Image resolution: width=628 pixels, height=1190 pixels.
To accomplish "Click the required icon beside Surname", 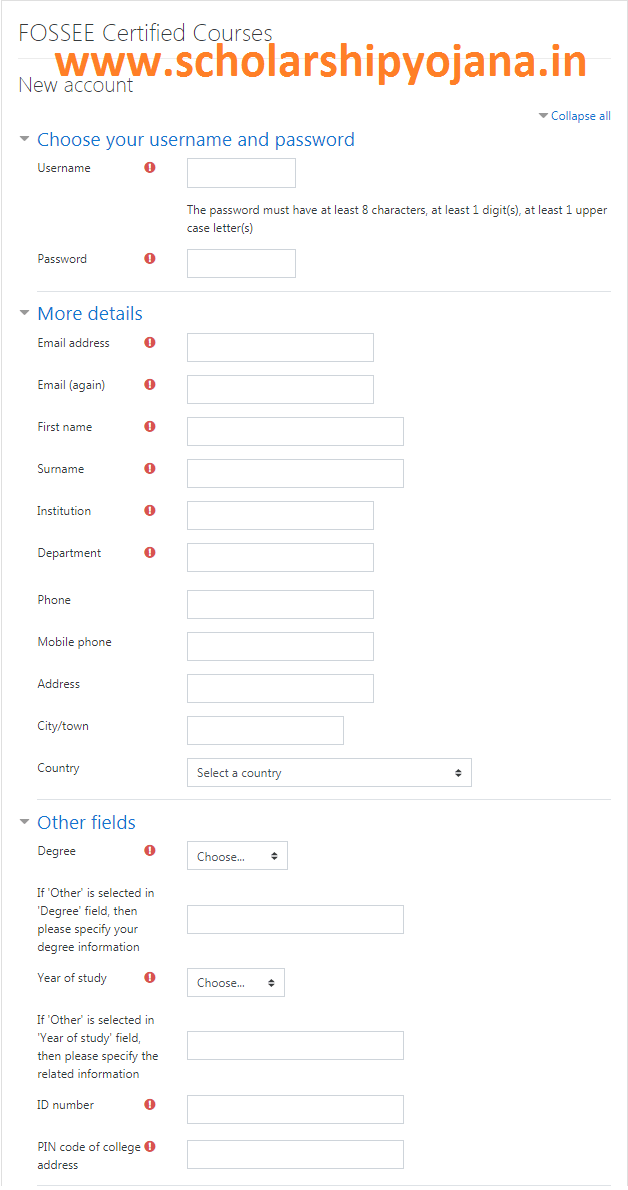I will point(150,469).
